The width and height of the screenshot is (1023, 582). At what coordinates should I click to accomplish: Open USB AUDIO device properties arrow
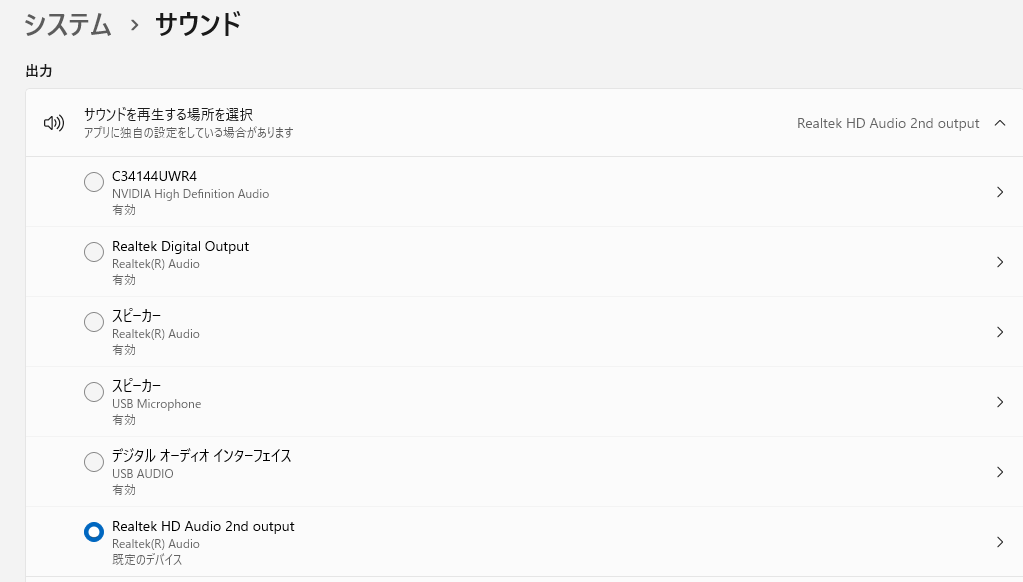coord(1000,472)
